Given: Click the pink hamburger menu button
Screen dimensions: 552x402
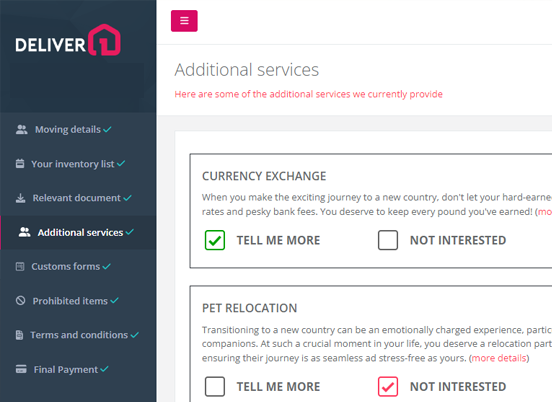Looking at the screenshot, I should tap(184, 21).
